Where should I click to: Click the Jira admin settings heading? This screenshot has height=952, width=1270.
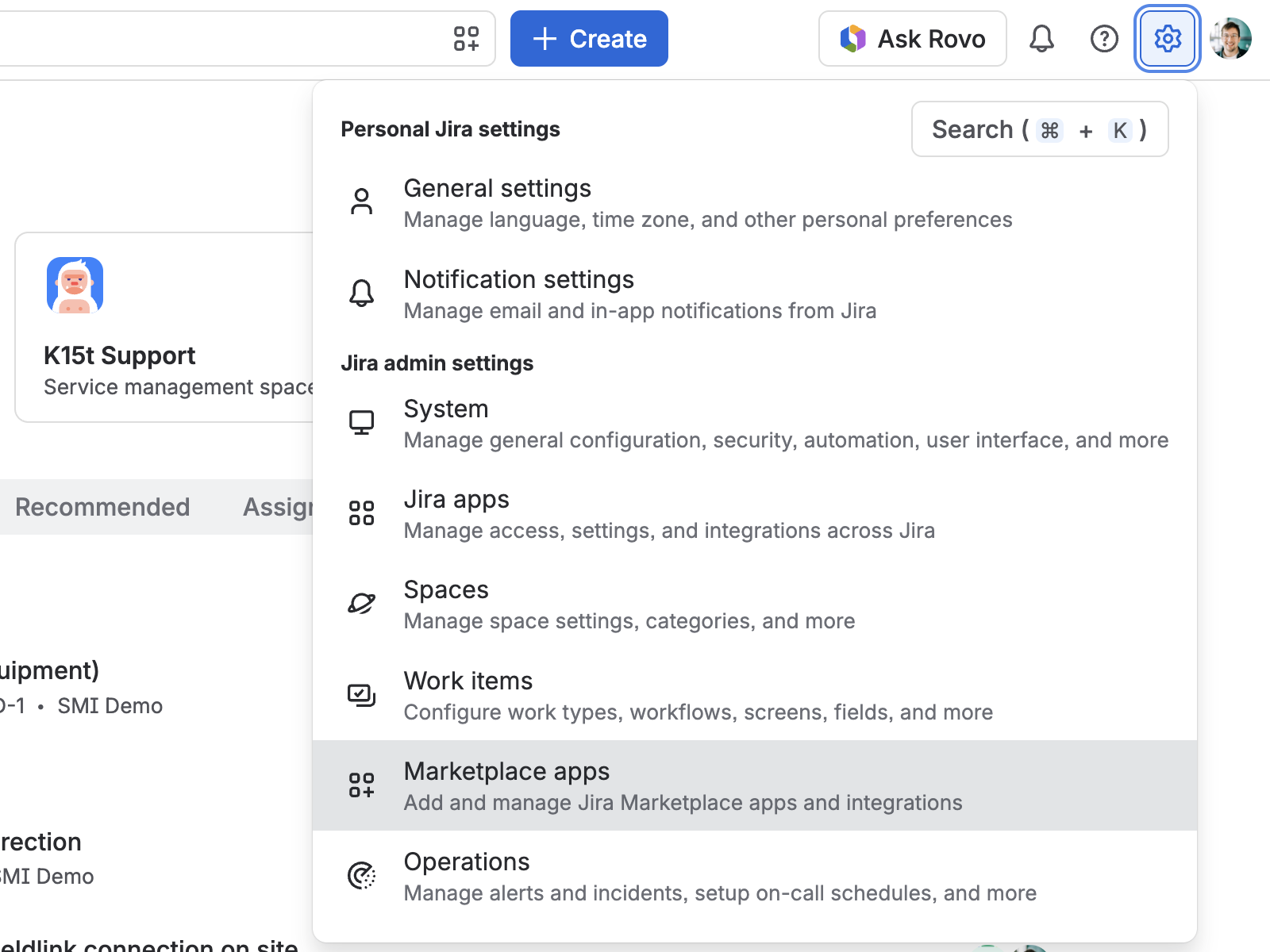coord(437,363)
